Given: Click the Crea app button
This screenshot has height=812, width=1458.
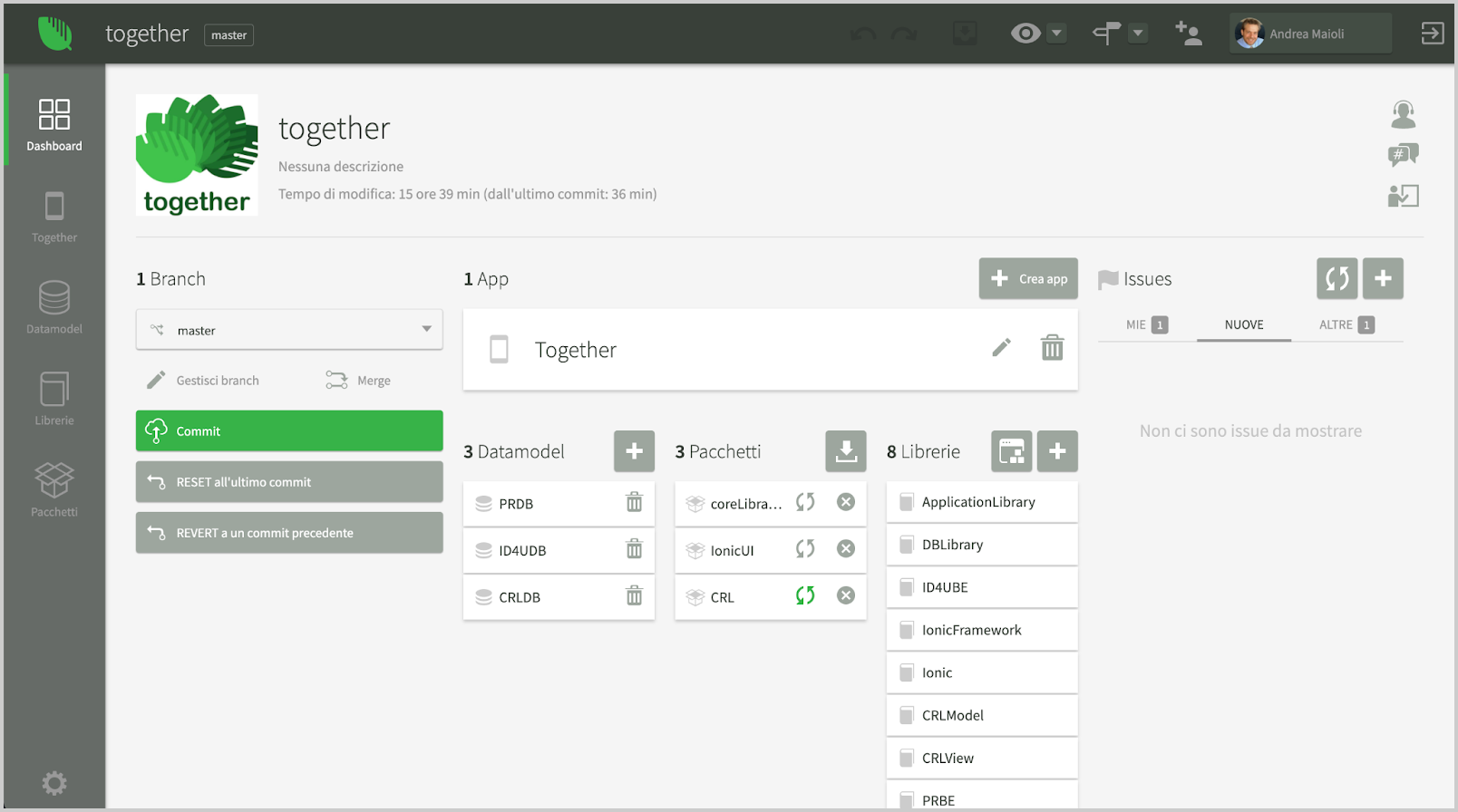Looking at the screenshot, I should click(1028, 279).
